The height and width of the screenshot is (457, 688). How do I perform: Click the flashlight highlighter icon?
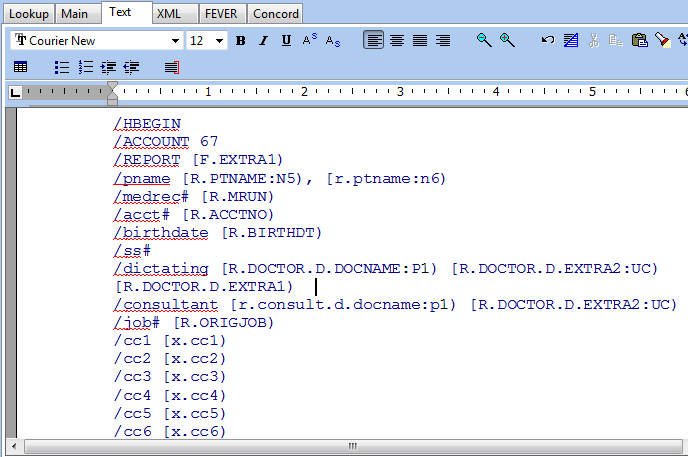(x=663, y=40)
